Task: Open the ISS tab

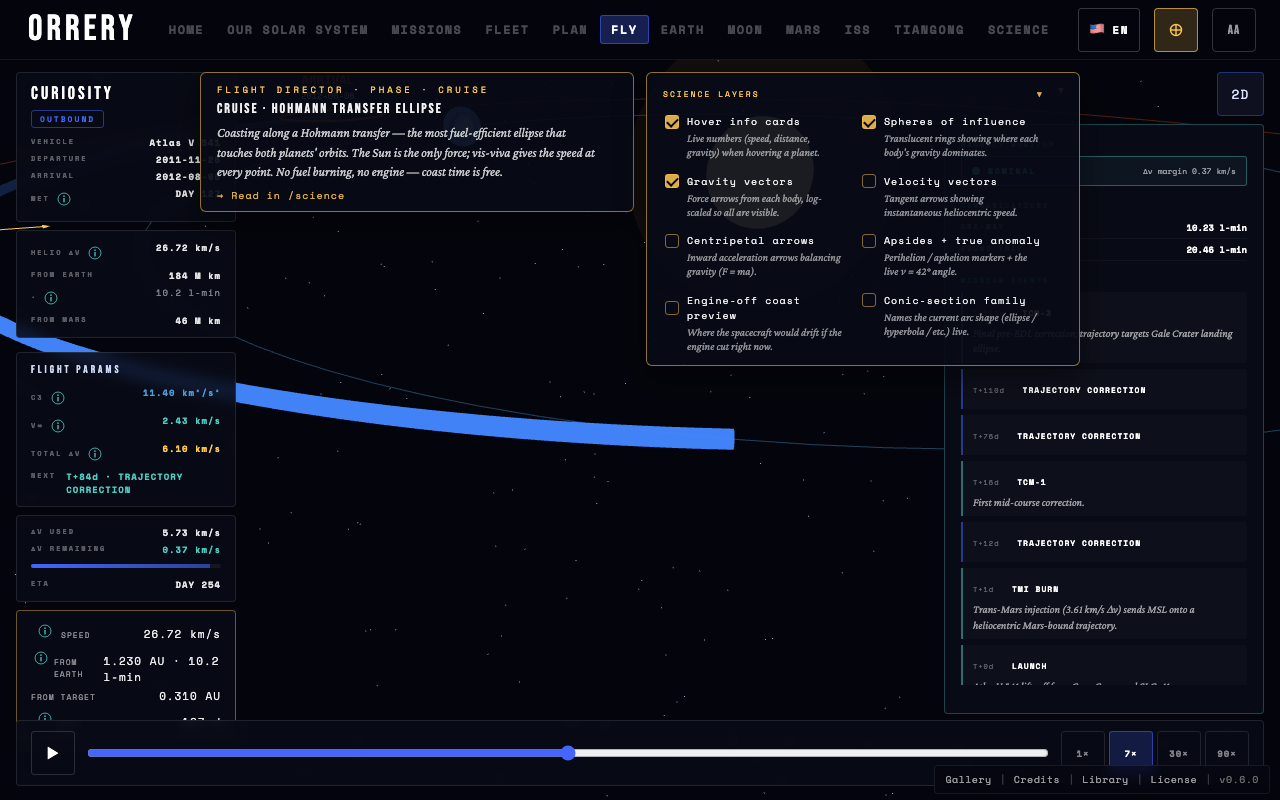Action: coord(857,30)
